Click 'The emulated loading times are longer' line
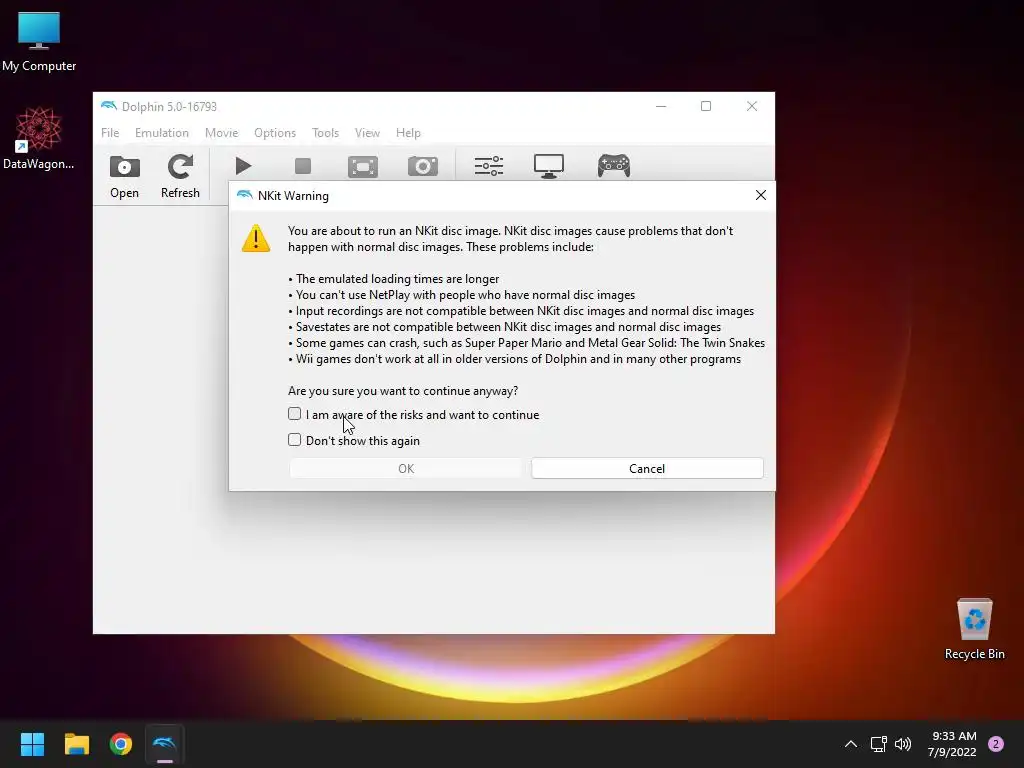The height and width of the screenshot is (768, 1024). pos(394,279)
